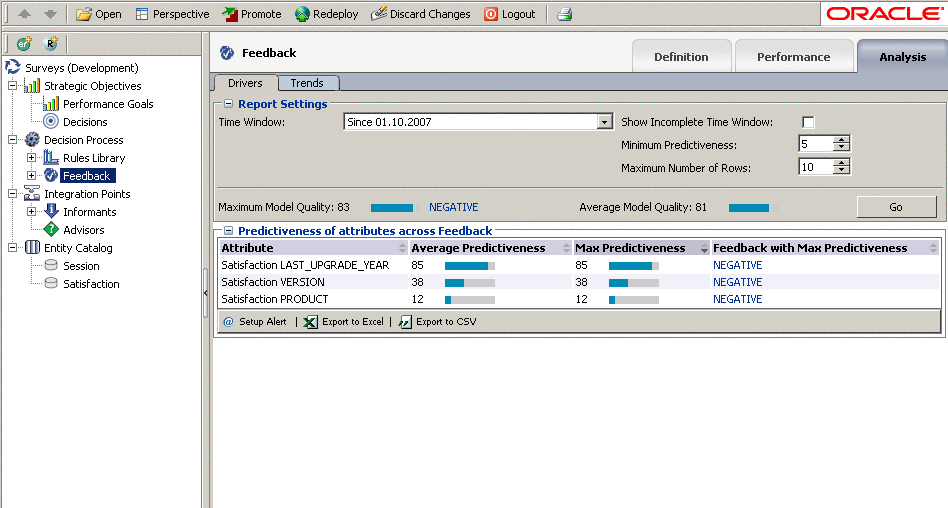Collapse the Report Settings section
Screen dimensions: 948x508
(x=228, y=104)
